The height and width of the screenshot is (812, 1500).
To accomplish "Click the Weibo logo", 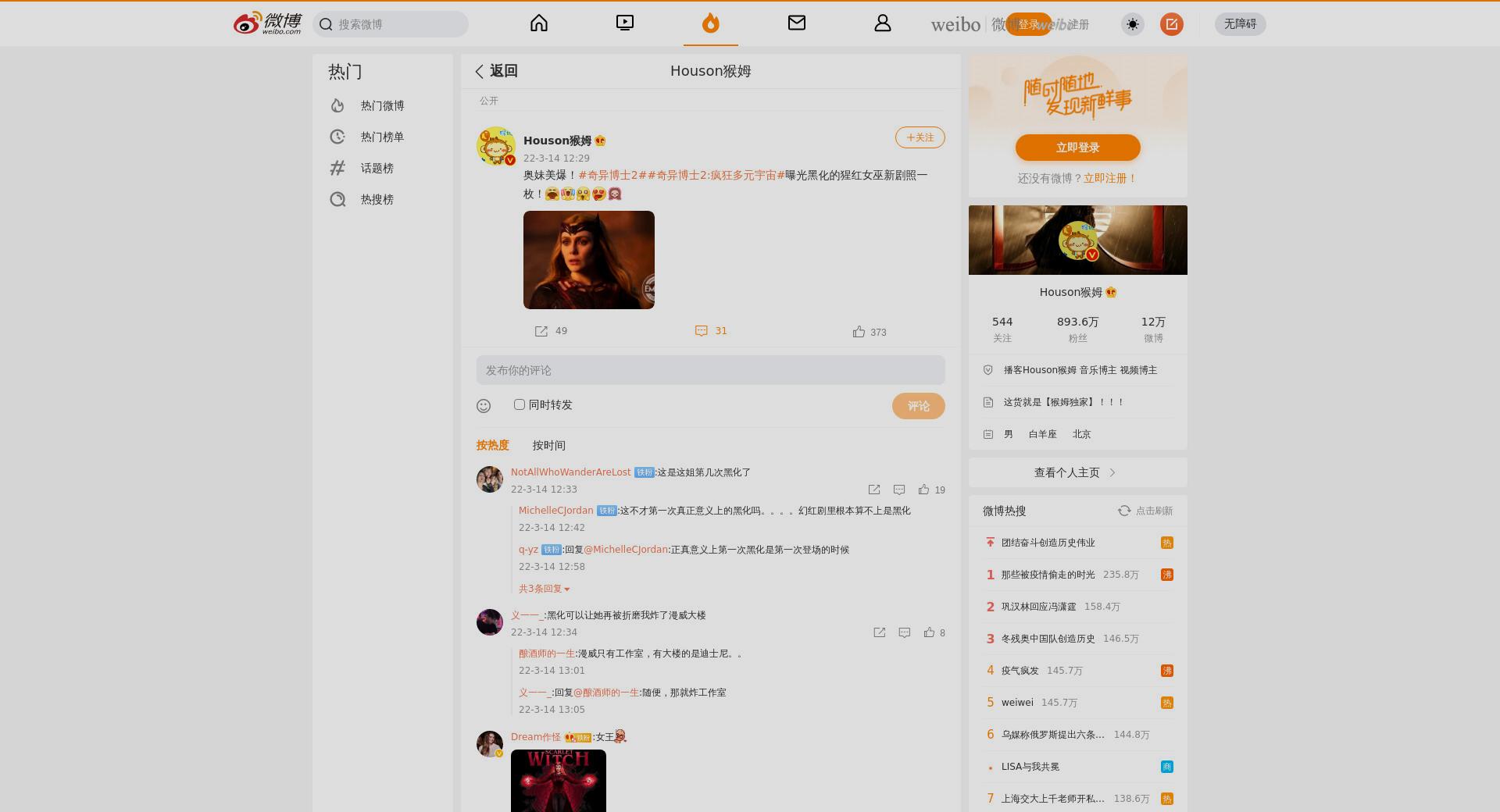I will [267, 23].
